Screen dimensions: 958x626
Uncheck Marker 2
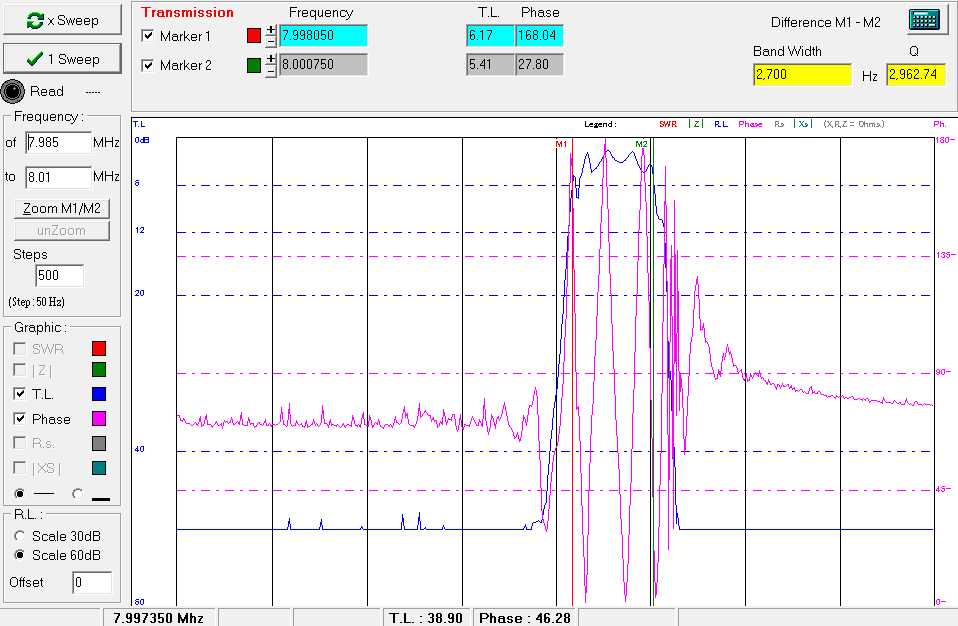click(149, 66)
